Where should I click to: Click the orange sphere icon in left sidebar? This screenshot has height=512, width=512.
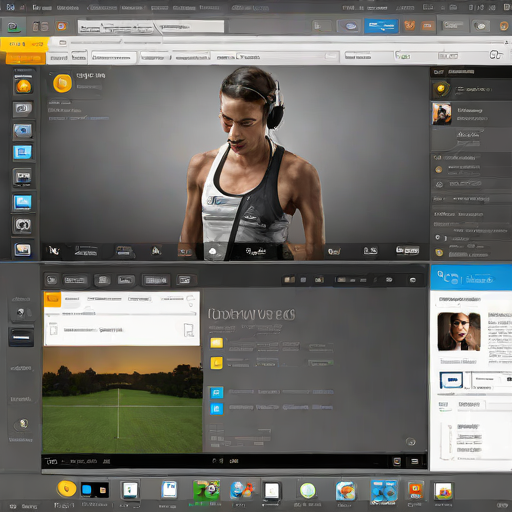point(23,86)
